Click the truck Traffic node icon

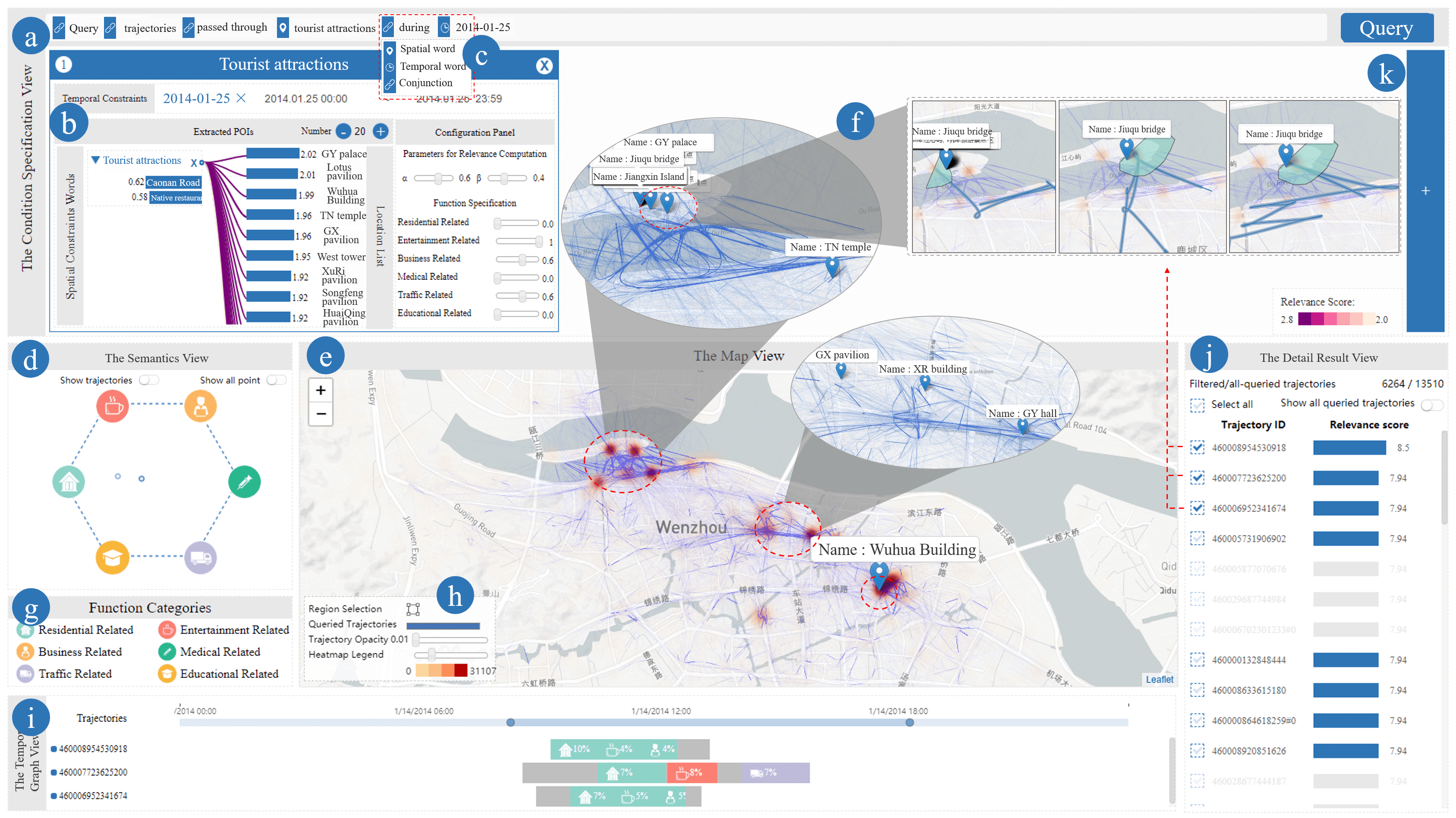[x=201, y=557]
